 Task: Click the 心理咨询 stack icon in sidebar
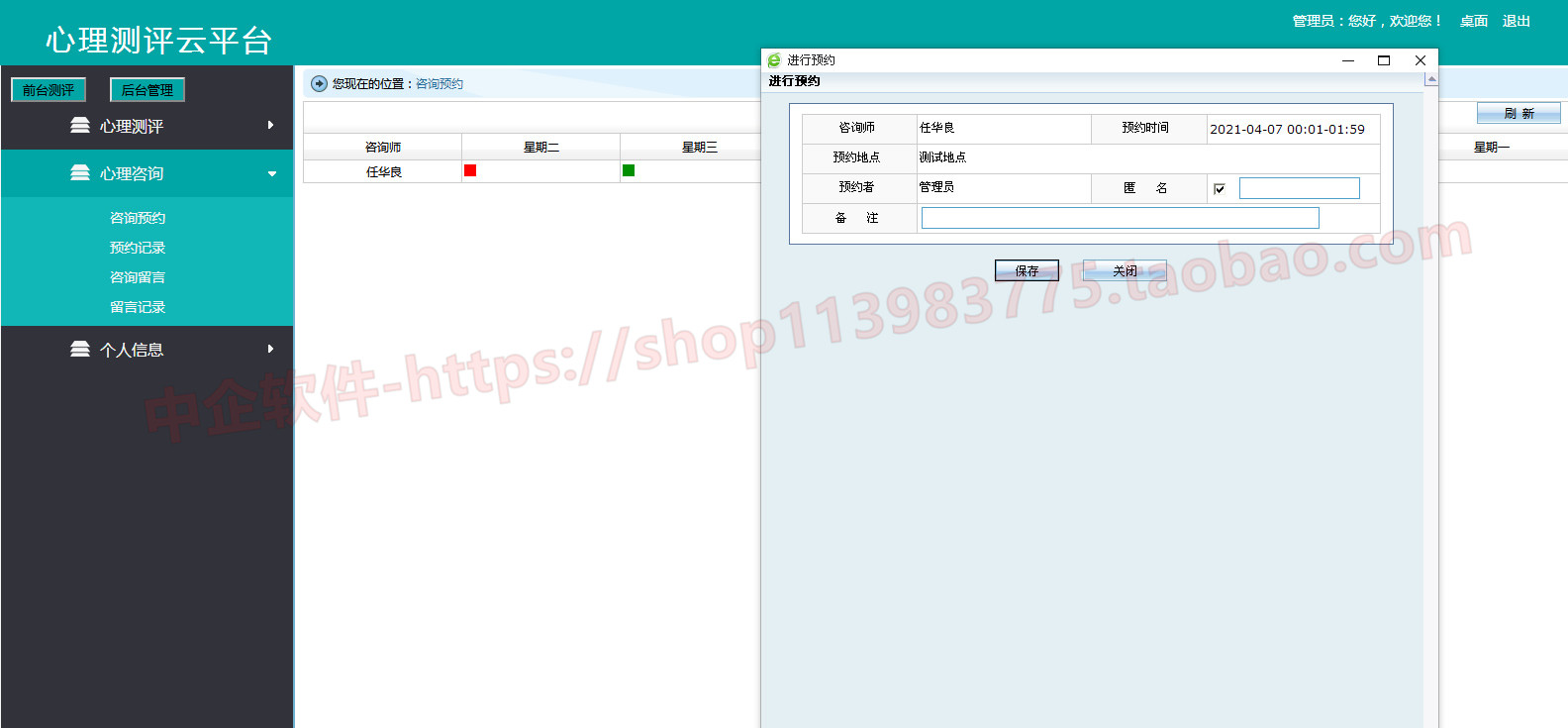[x=80, y=172]
